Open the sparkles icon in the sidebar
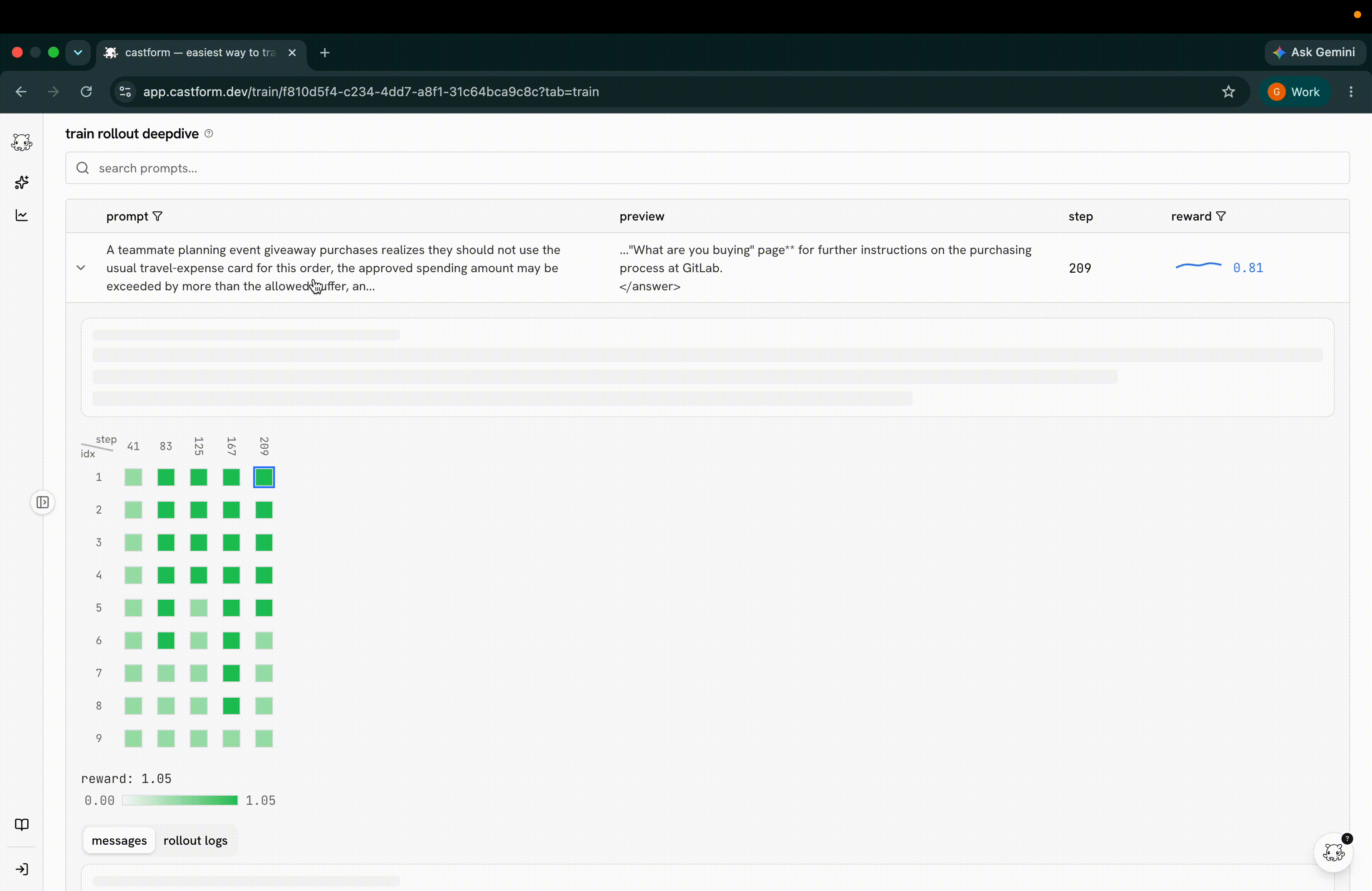This screenshot has height=891, width=1372. (x=21, y=183)
